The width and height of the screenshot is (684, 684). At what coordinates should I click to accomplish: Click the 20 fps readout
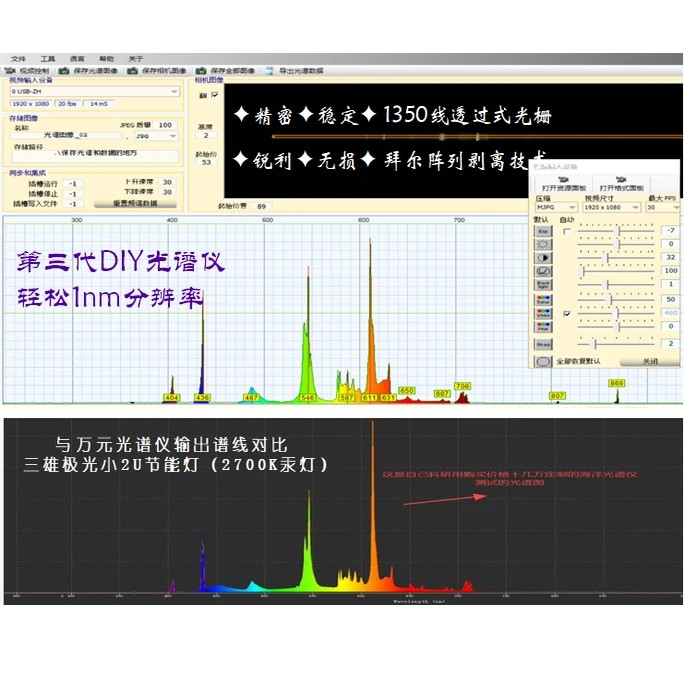pos(67,104)
